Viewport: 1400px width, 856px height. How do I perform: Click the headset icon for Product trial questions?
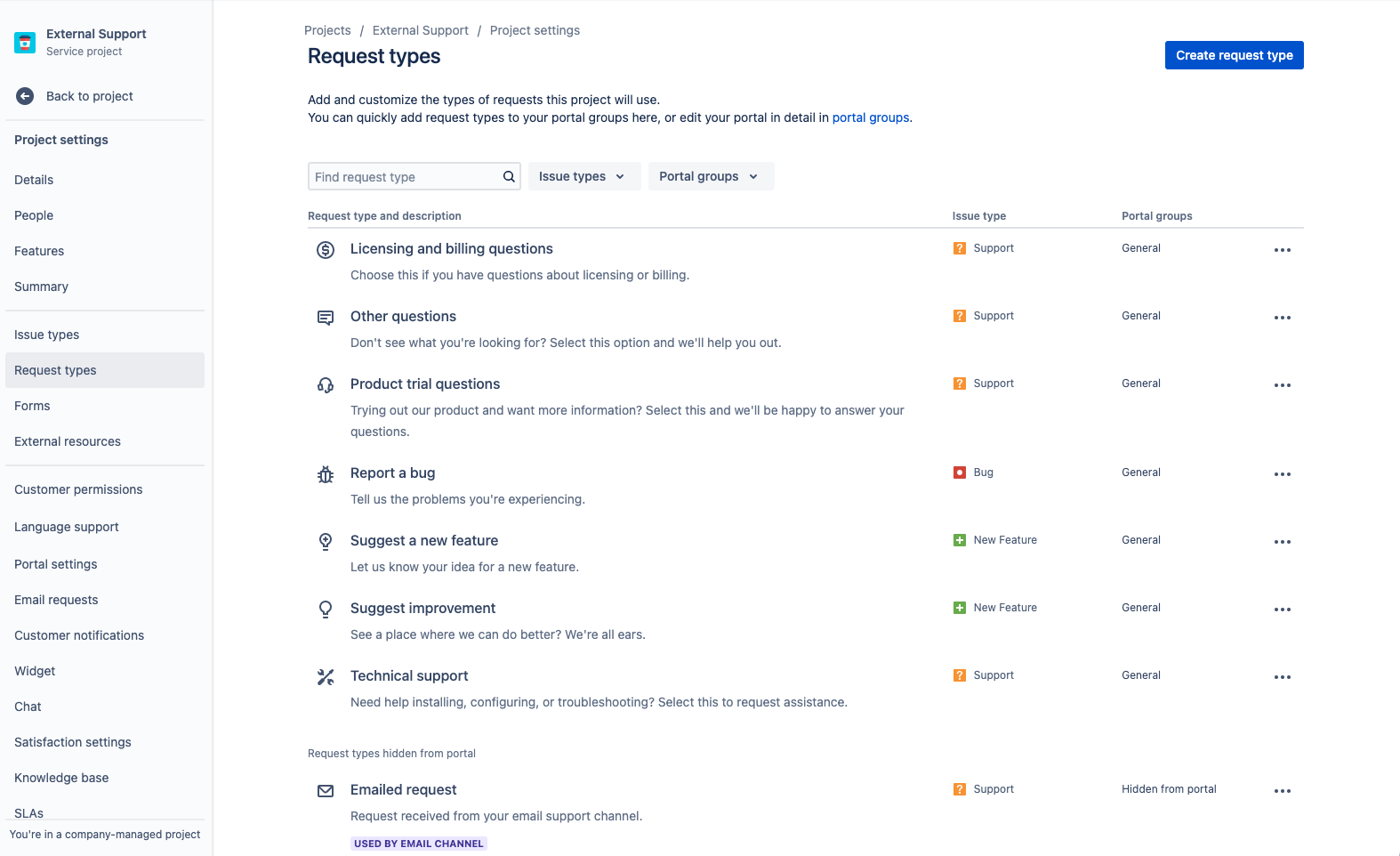click(326, 385)
